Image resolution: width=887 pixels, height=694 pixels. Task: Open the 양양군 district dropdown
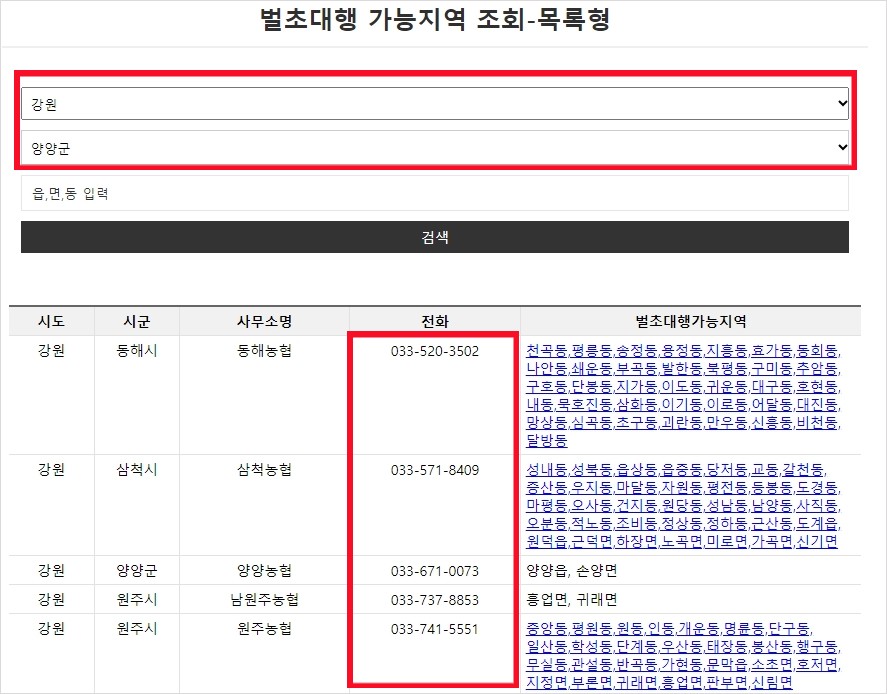tap(440, 148)
